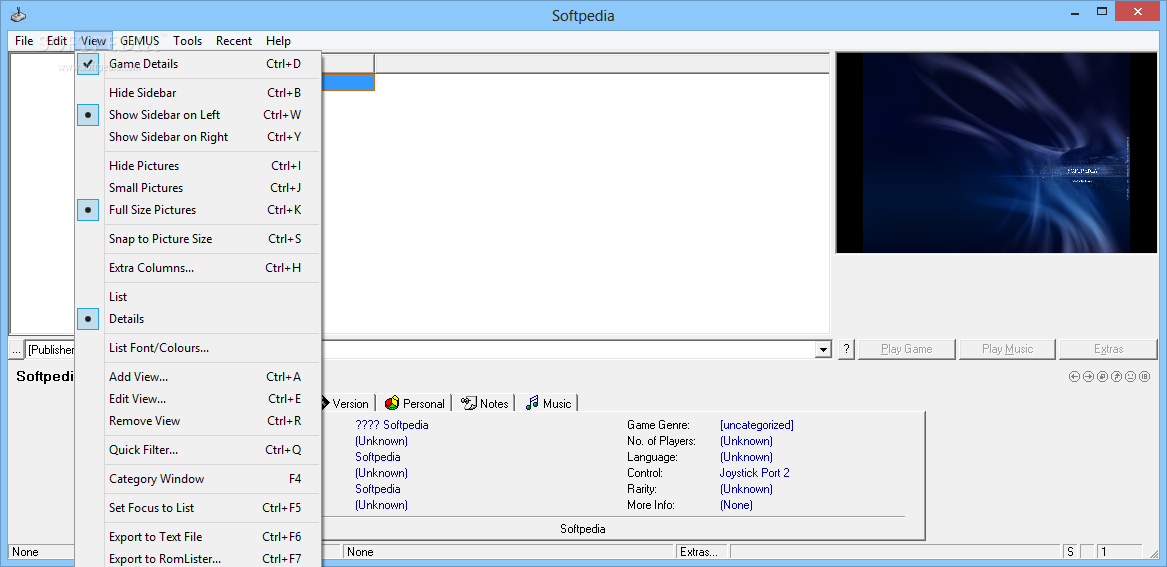1167x567 pixels.
Task: Click the ellipsis button left of view box
Action: pos(16,349)
